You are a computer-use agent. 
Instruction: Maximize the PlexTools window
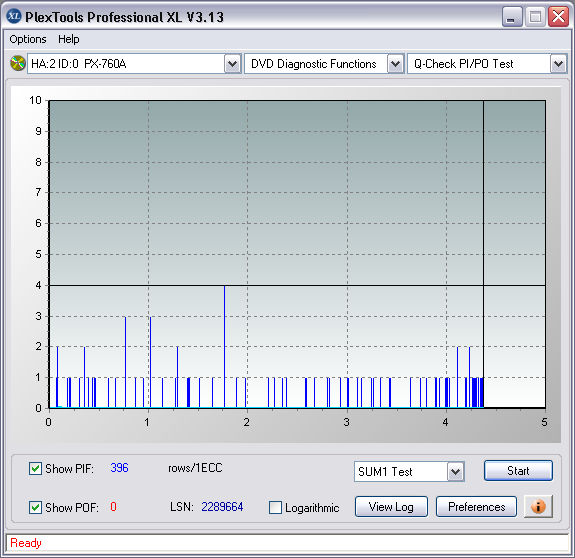point(535,16)
